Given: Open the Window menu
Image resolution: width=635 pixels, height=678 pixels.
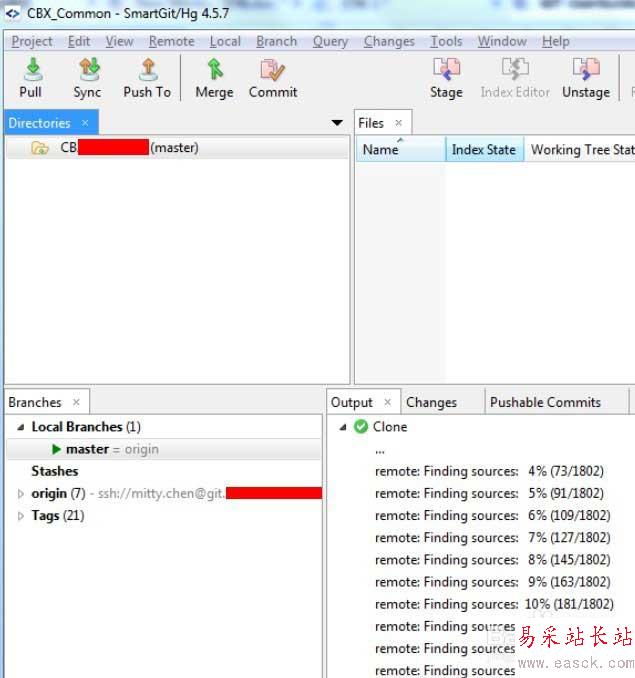Looking at the screenshot, I should 502,42.
